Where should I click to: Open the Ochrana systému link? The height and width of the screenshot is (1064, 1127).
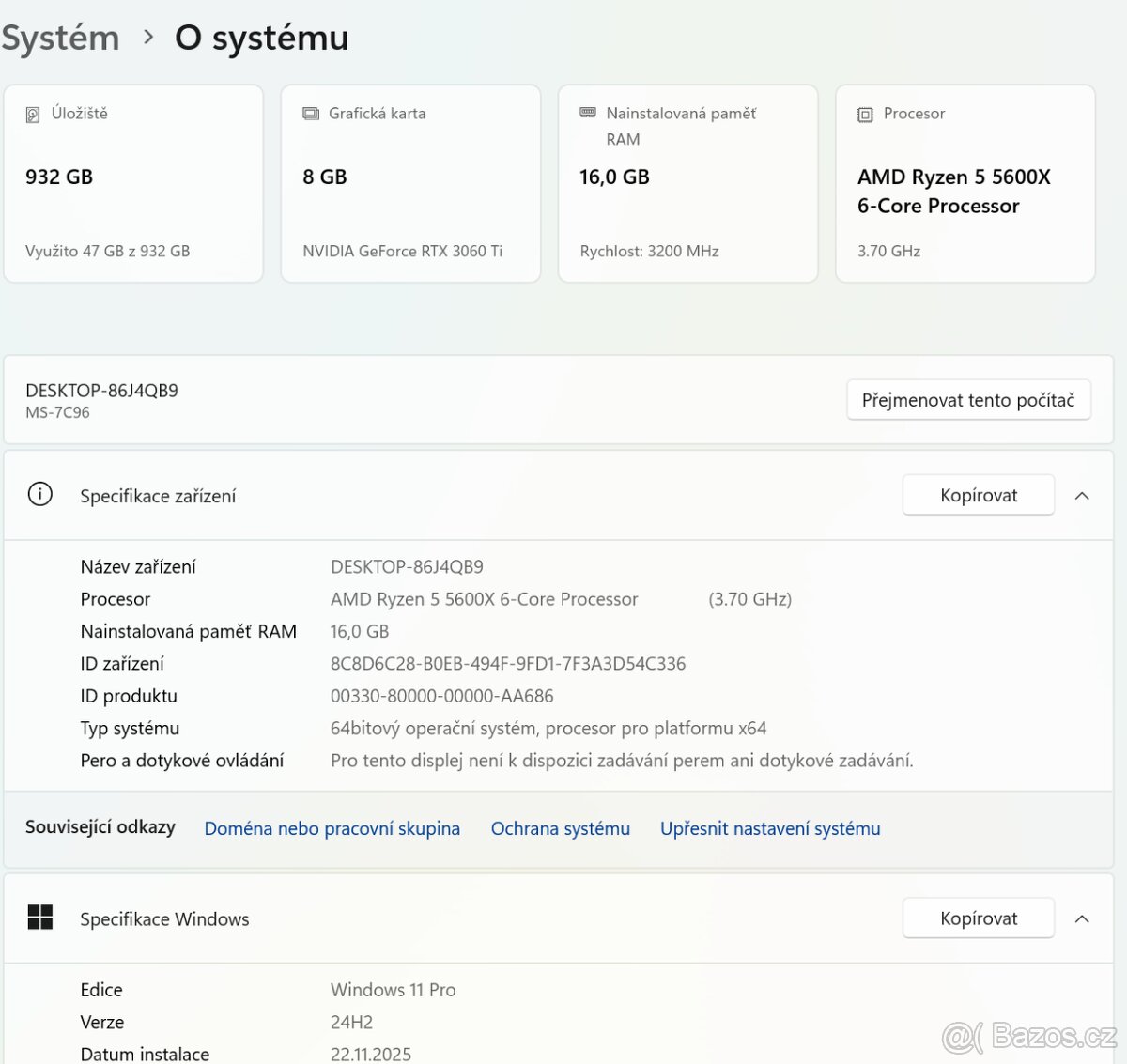[560, 827]
